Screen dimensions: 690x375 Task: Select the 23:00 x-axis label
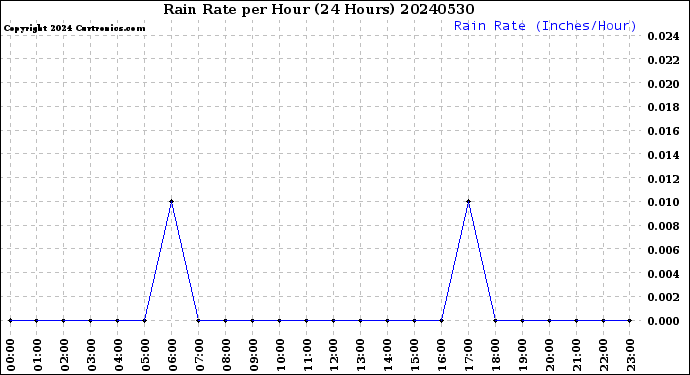(631, 355)
